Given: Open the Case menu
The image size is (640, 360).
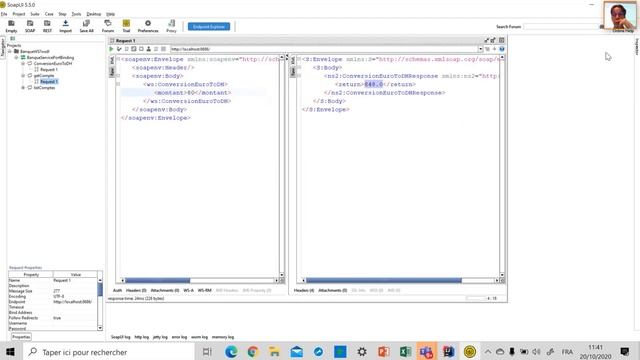Looking at the screenshot, I should [49, 14].
